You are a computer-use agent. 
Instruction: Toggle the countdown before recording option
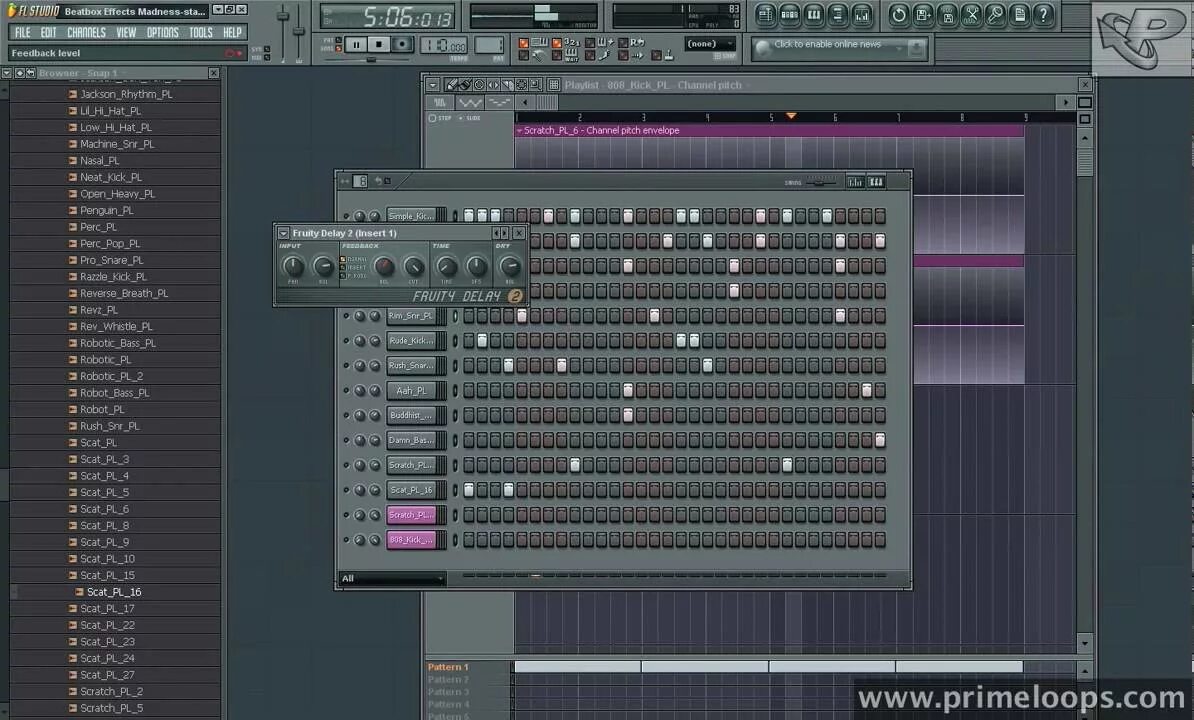point(557,43)
